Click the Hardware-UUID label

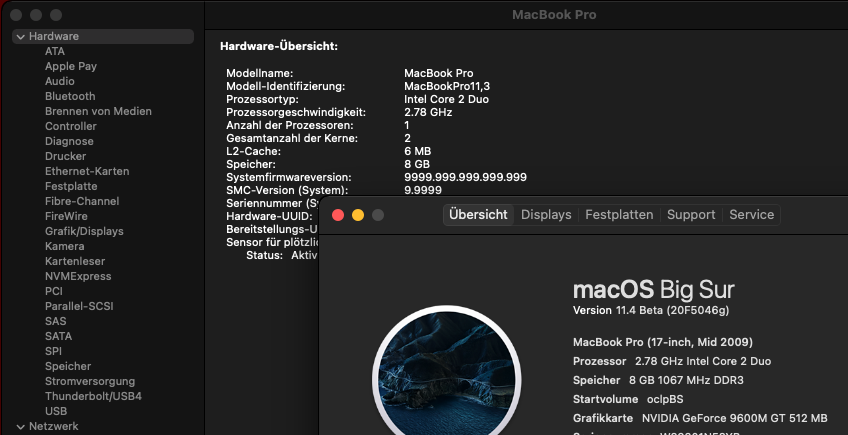tap(269, 216)
